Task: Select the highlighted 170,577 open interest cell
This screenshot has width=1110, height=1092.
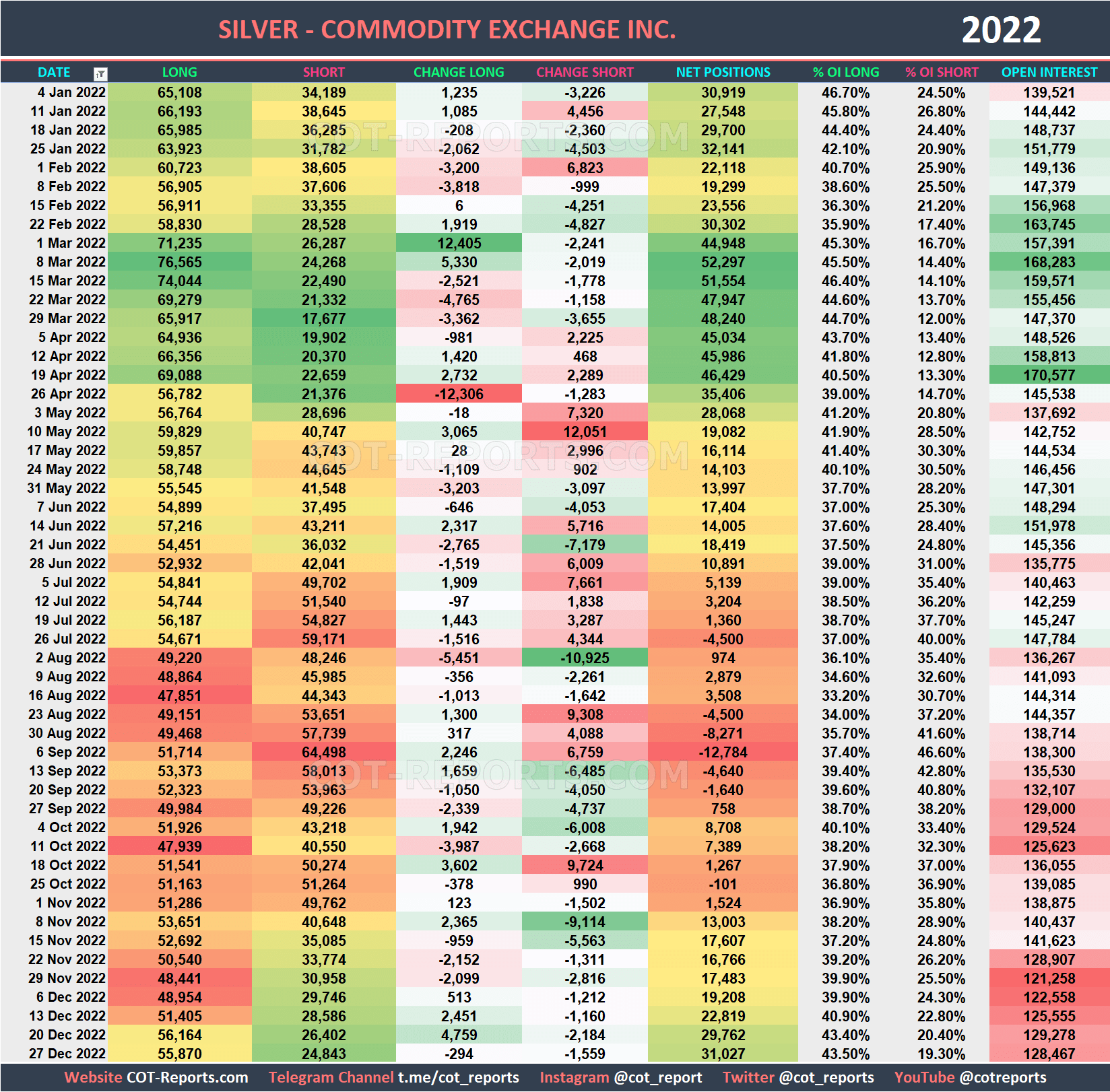Action: coord(1049,375)
